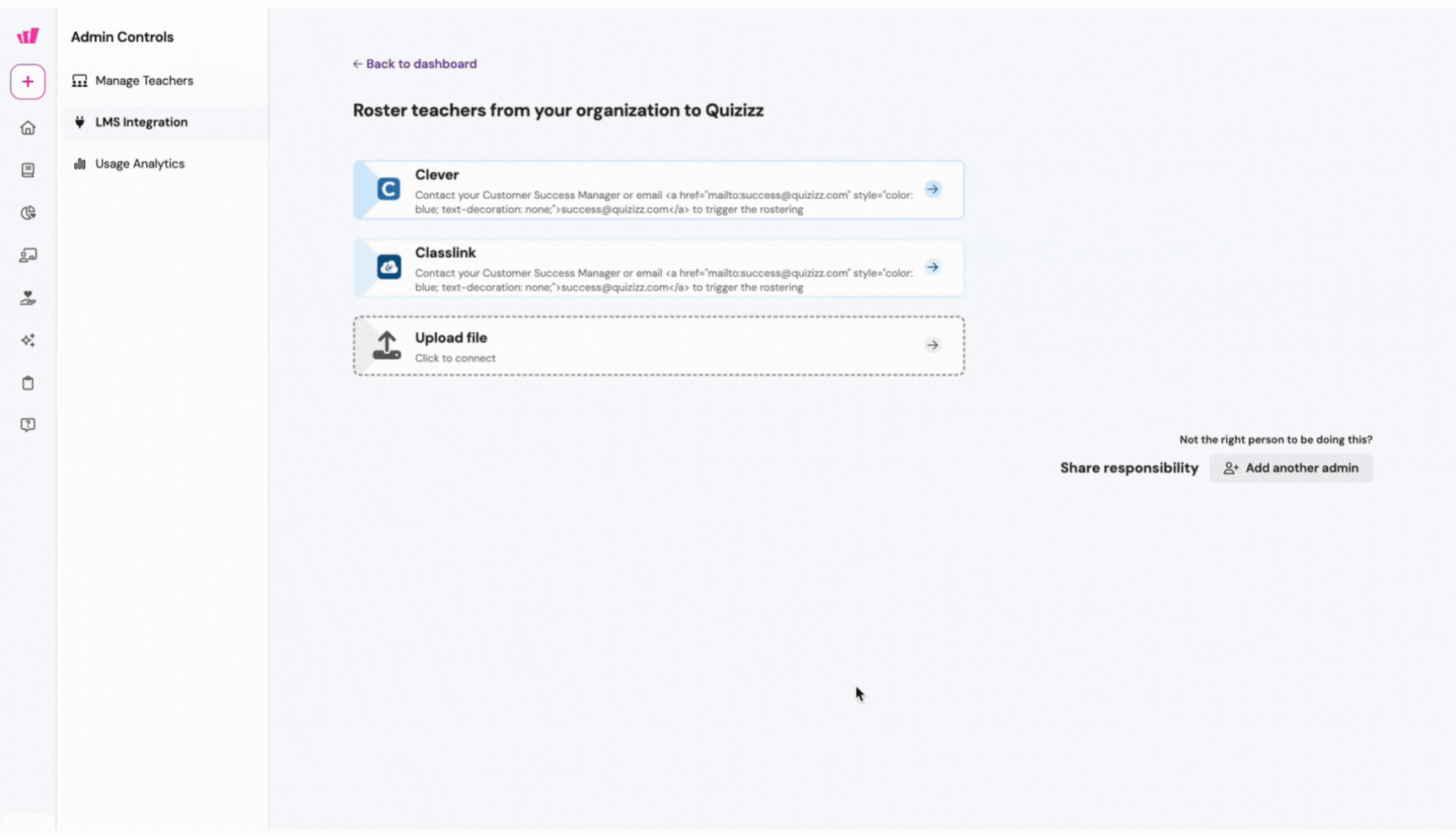Click the Clever logo icon
Image resolution: width=1456 pixels, height=837 pixels.
388,189
